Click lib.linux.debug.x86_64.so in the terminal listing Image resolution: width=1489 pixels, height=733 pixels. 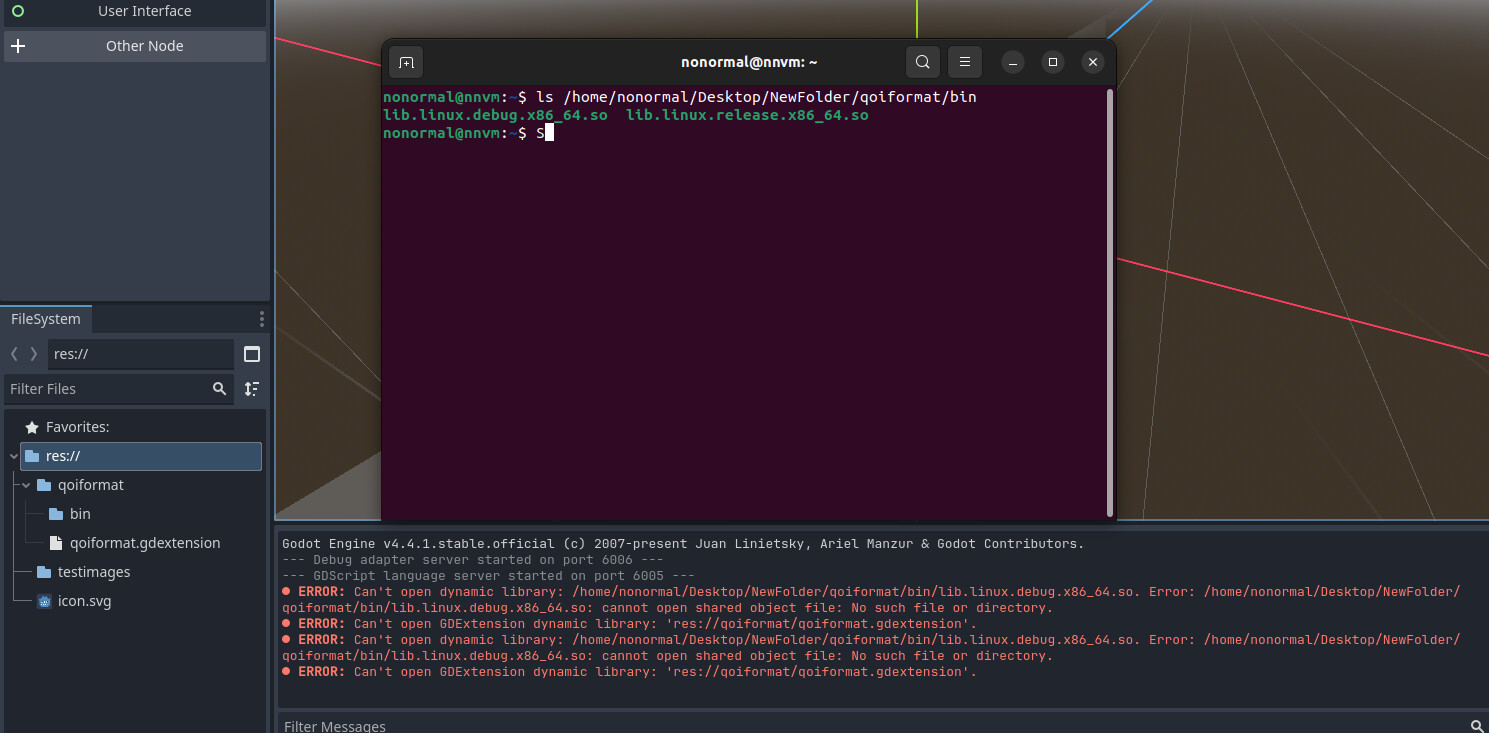[x=495, y=115]
